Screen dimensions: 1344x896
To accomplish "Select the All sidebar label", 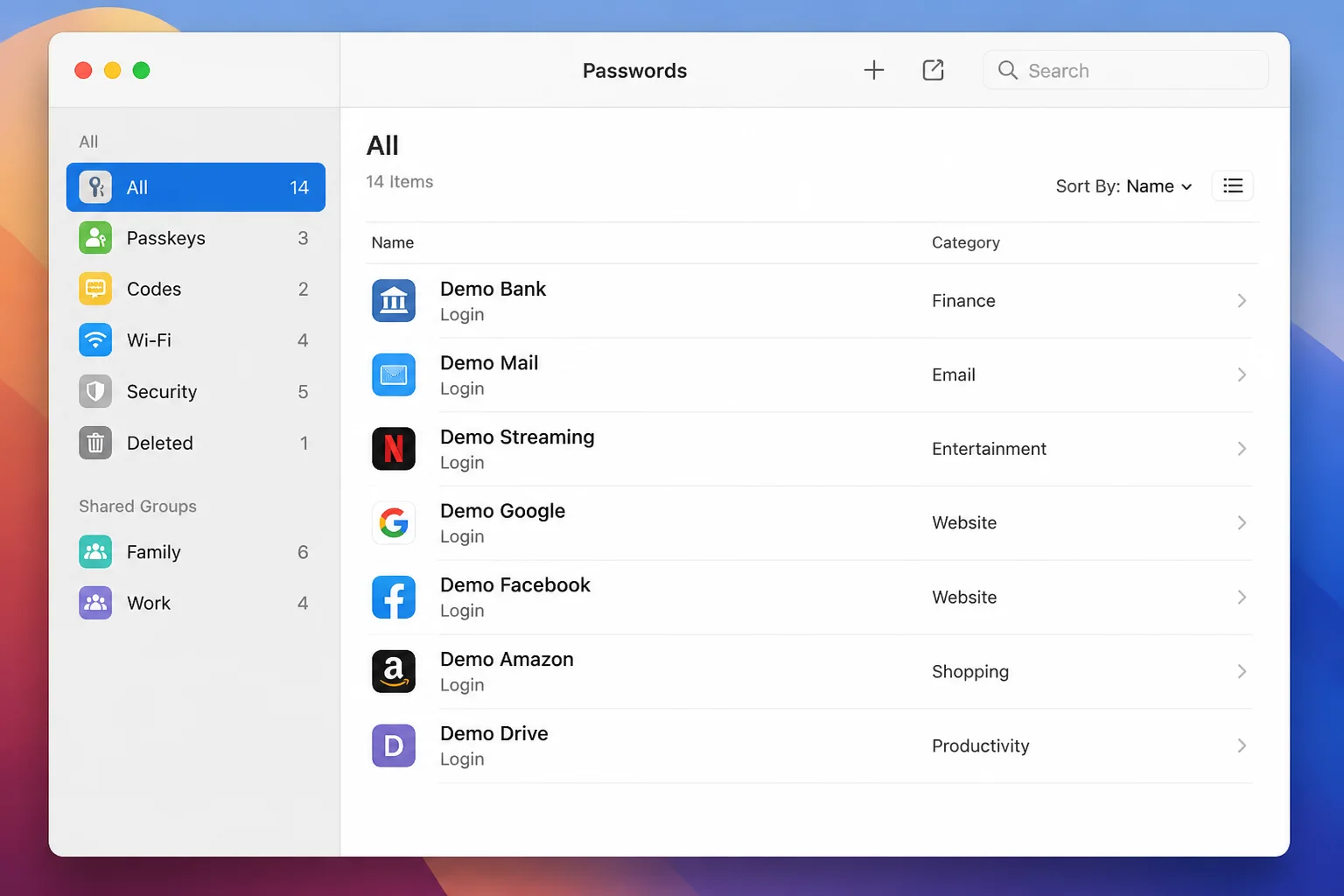I will (137, 187).
